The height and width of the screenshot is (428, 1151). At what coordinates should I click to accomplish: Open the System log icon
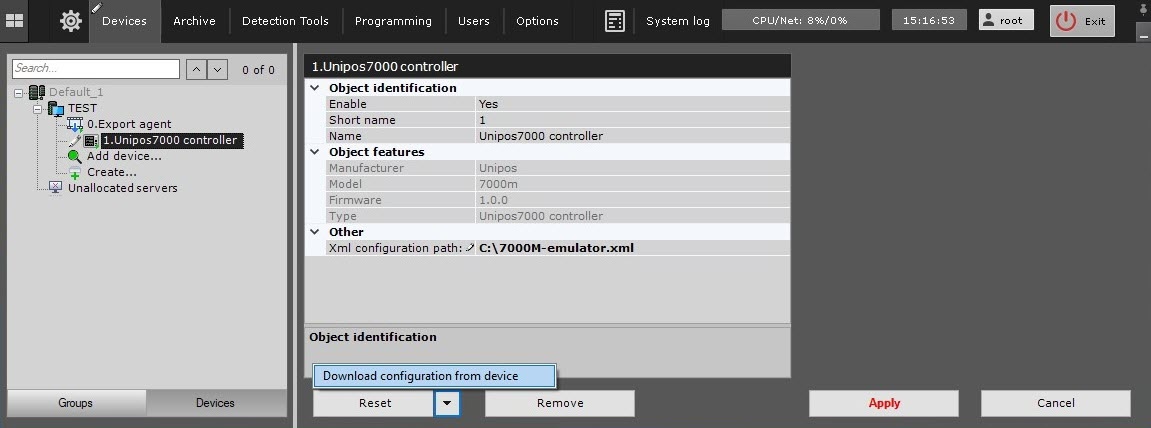tap(614, 21)
